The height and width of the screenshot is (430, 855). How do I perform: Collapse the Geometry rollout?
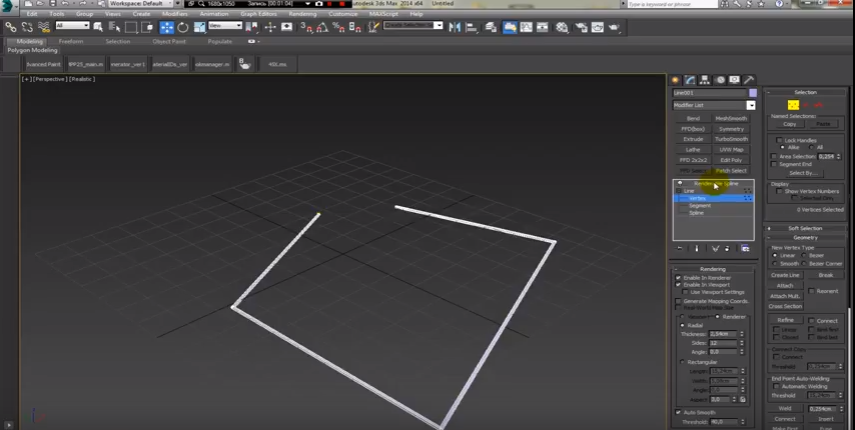click(x=805, y=238)
